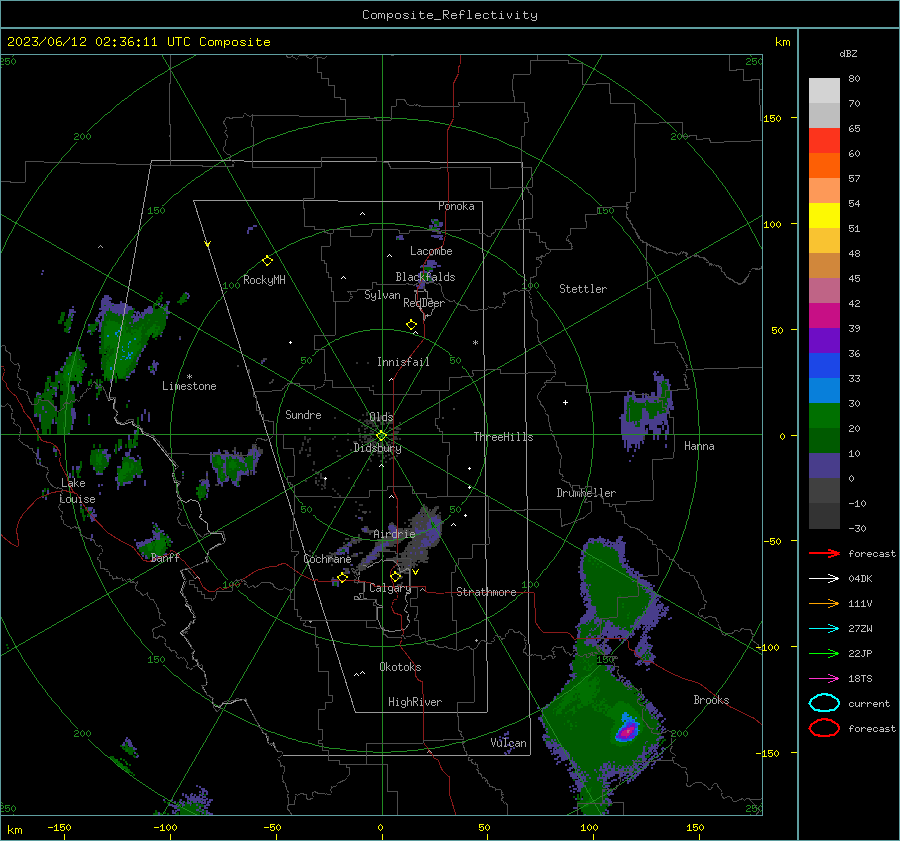Click the Brooks city label

[x=711, y=700]
